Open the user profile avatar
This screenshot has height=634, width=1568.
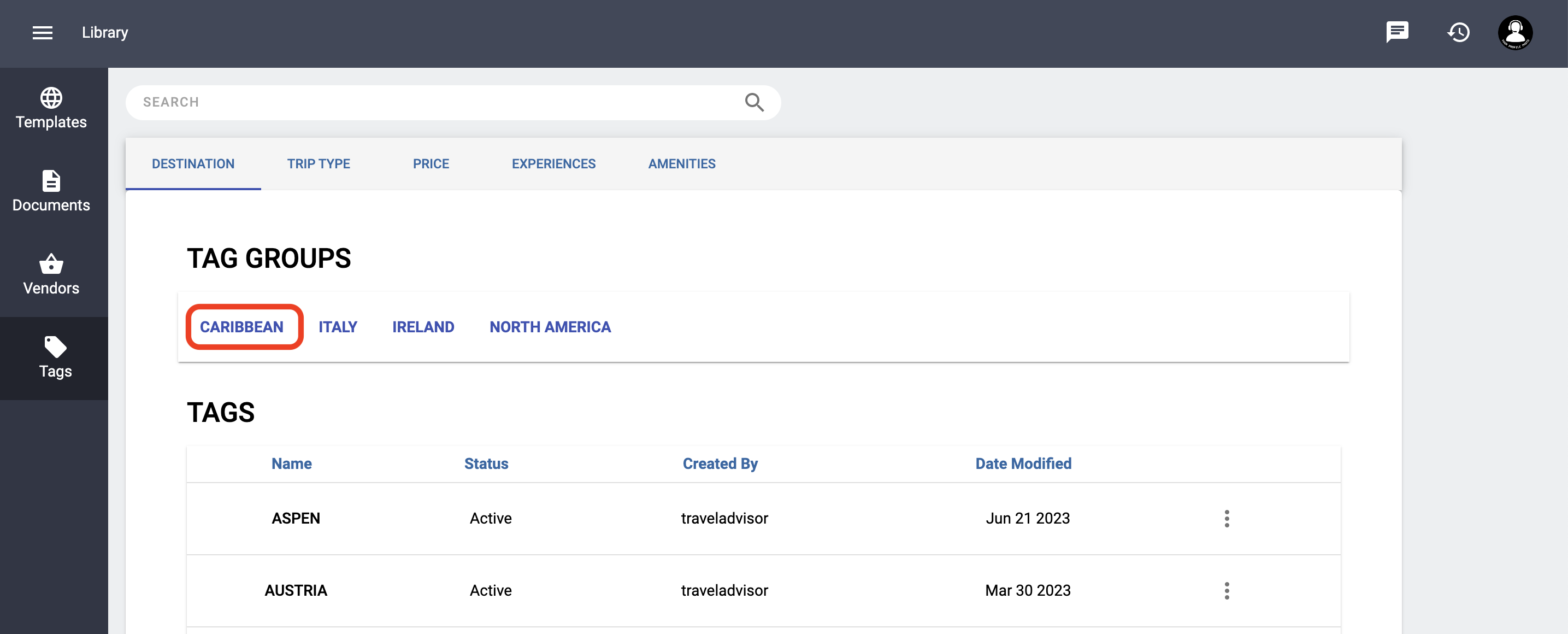tap(1515, 32)
